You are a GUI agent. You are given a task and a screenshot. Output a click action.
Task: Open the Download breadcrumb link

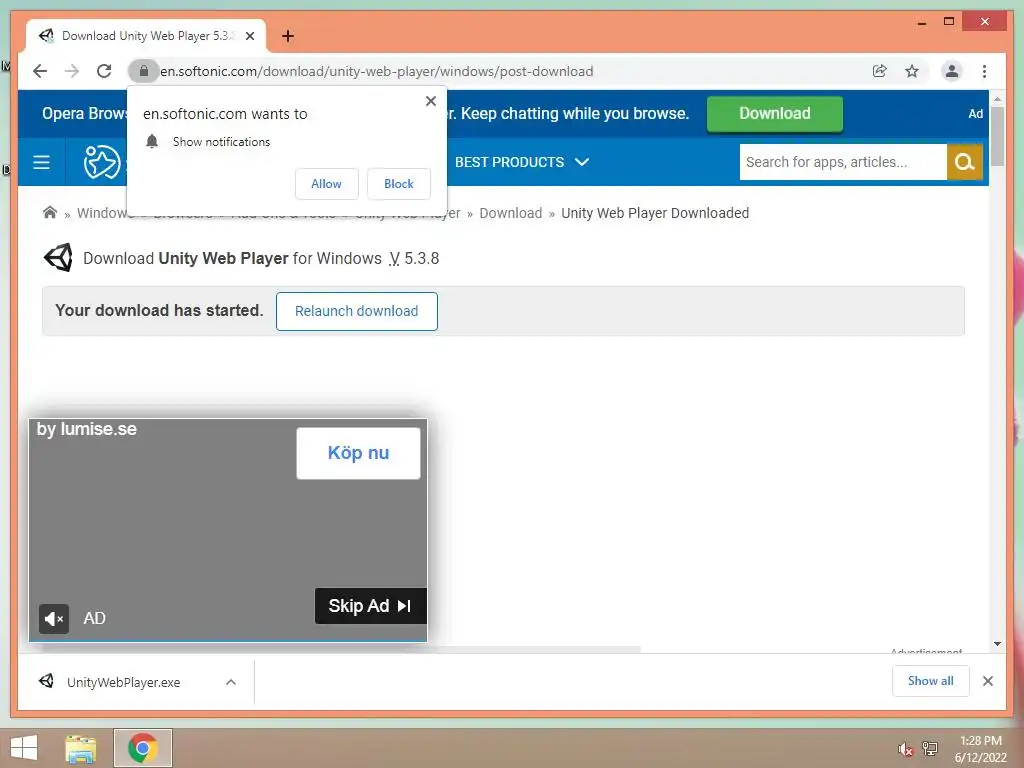[511, 213]
